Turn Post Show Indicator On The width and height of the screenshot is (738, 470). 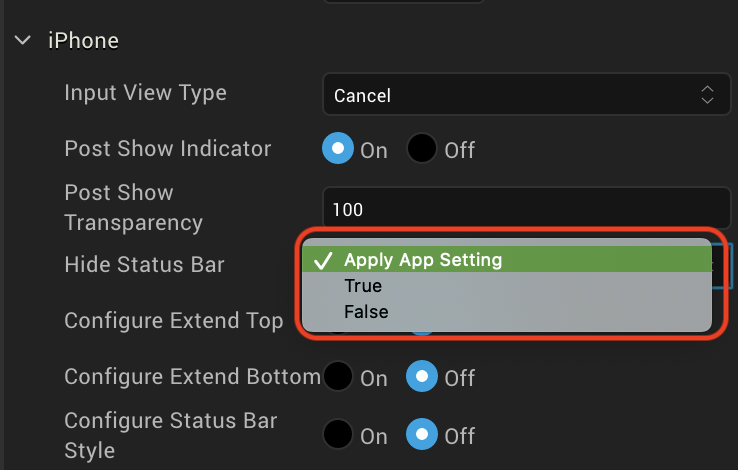[338, 148]
